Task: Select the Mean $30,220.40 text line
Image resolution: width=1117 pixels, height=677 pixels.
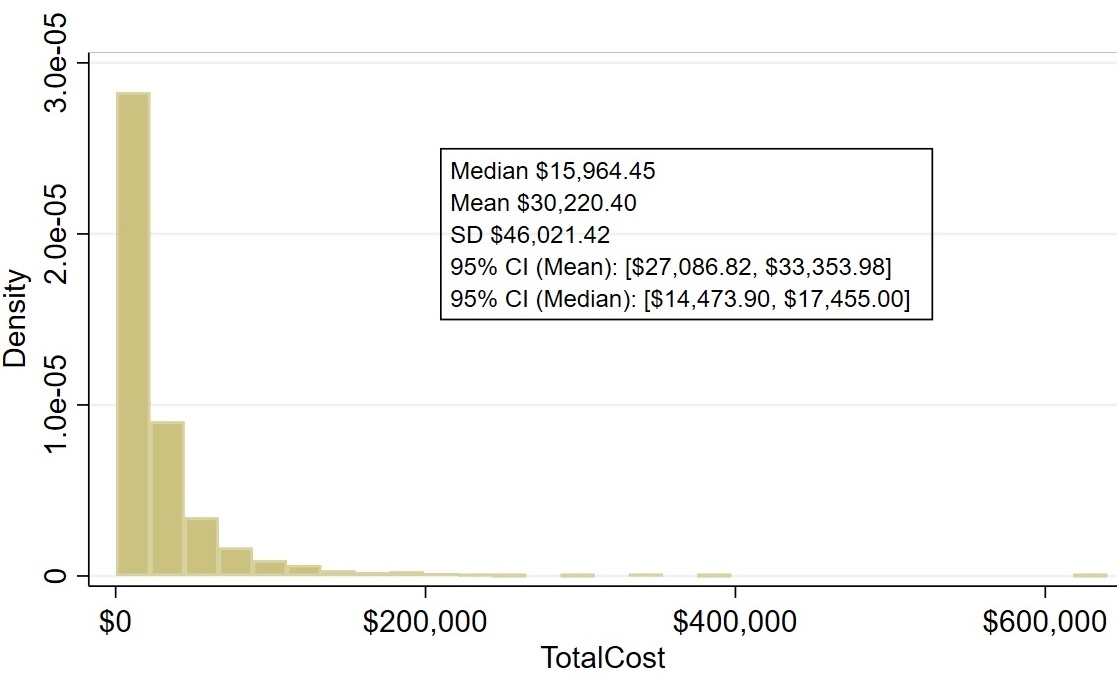Action: (543, 203)
